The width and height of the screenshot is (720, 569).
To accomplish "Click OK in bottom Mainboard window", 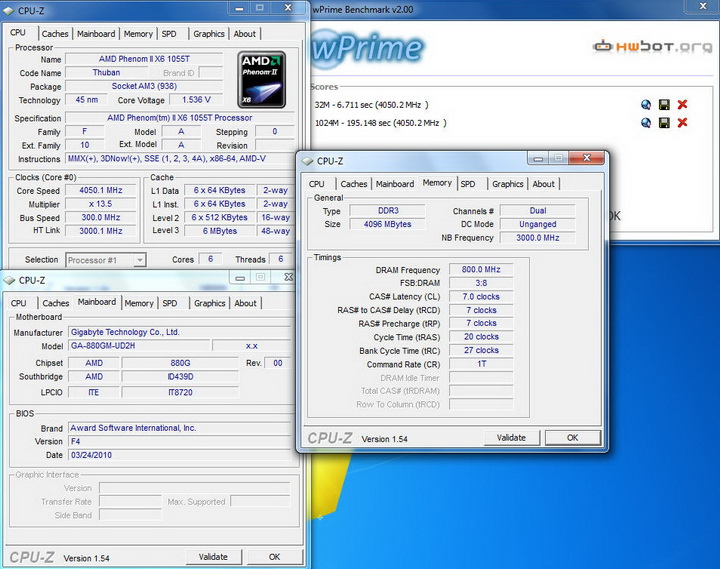I will 275,557.
